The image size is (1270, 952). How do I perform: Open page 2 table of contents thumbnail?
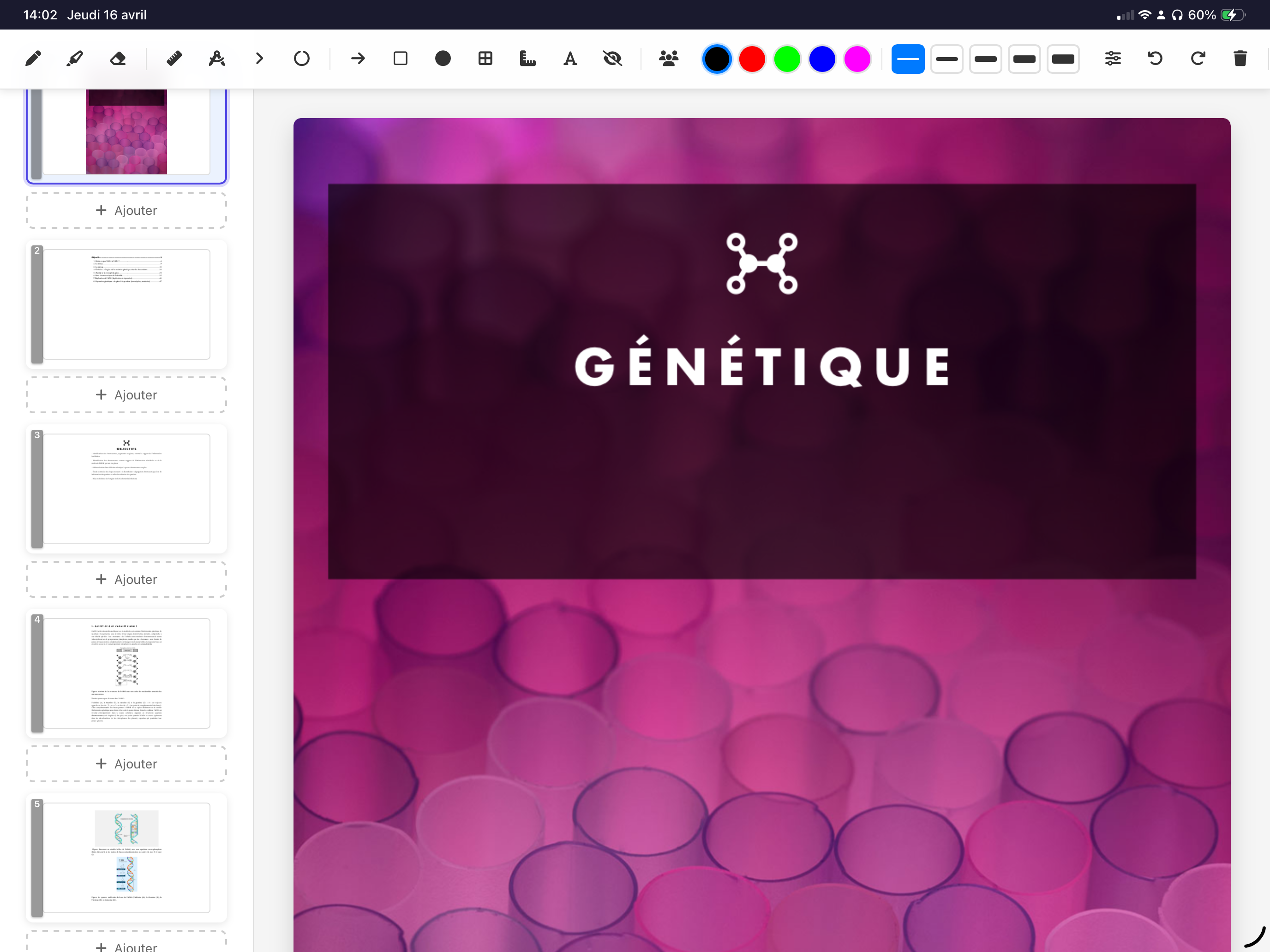click(126, 304)
